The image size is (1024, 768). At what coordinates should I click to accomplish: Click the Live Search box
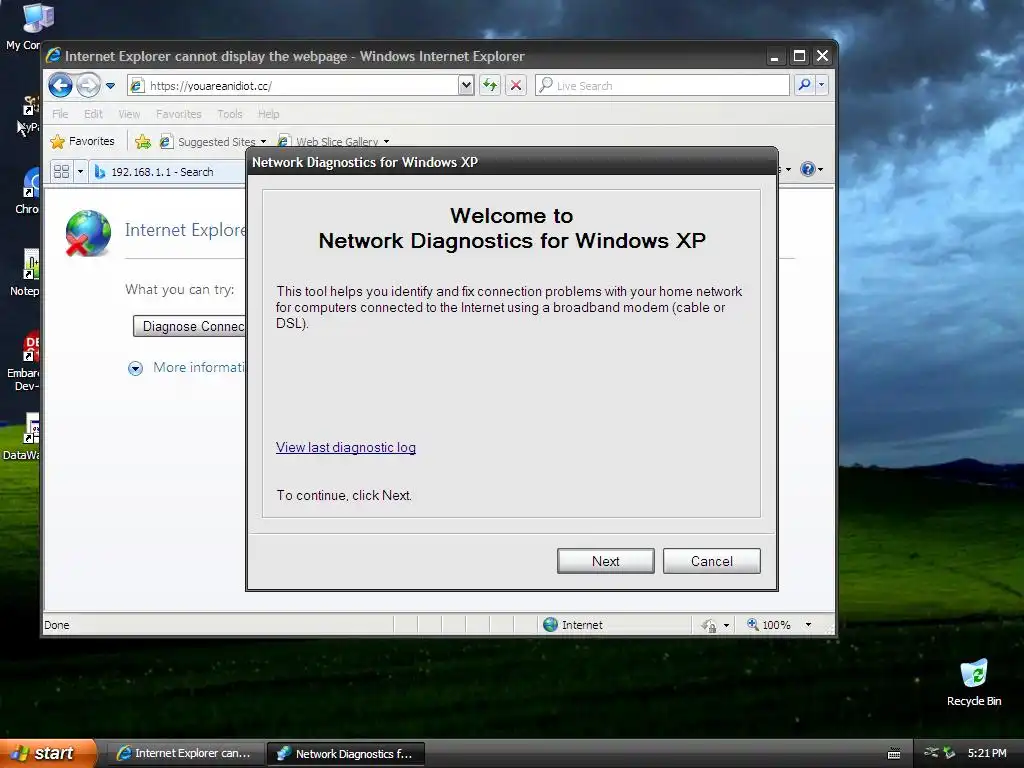point(662,86)
